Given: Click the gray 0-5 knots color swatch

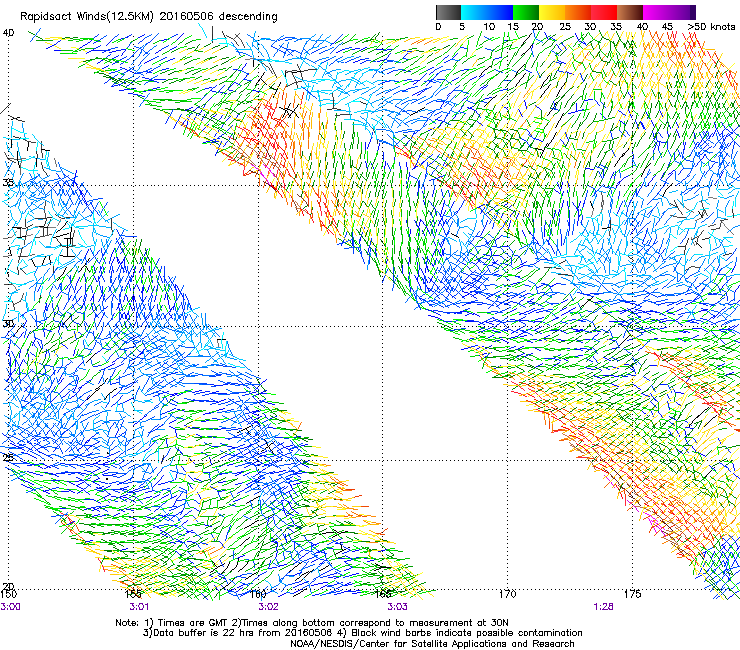Looking at the screenshot, I should tap(448, 12).
